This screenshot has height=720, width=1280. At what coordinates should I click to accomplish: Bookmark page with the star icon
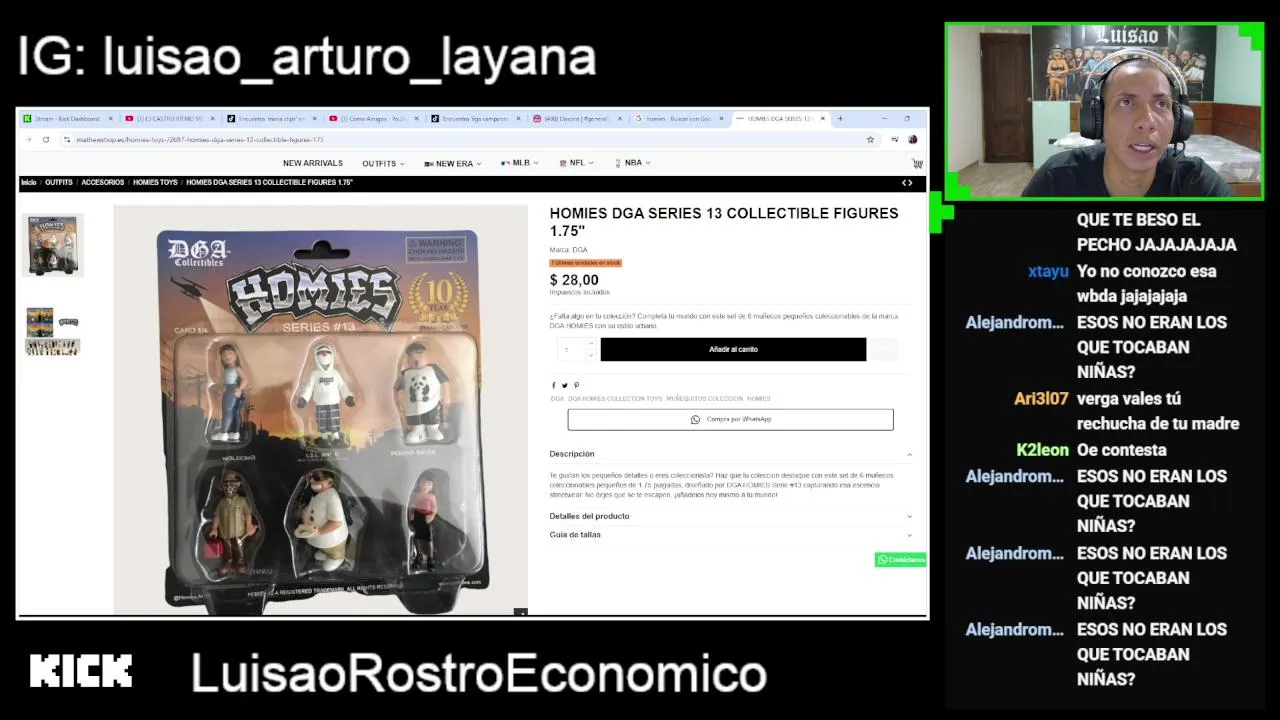pos(870,139)
